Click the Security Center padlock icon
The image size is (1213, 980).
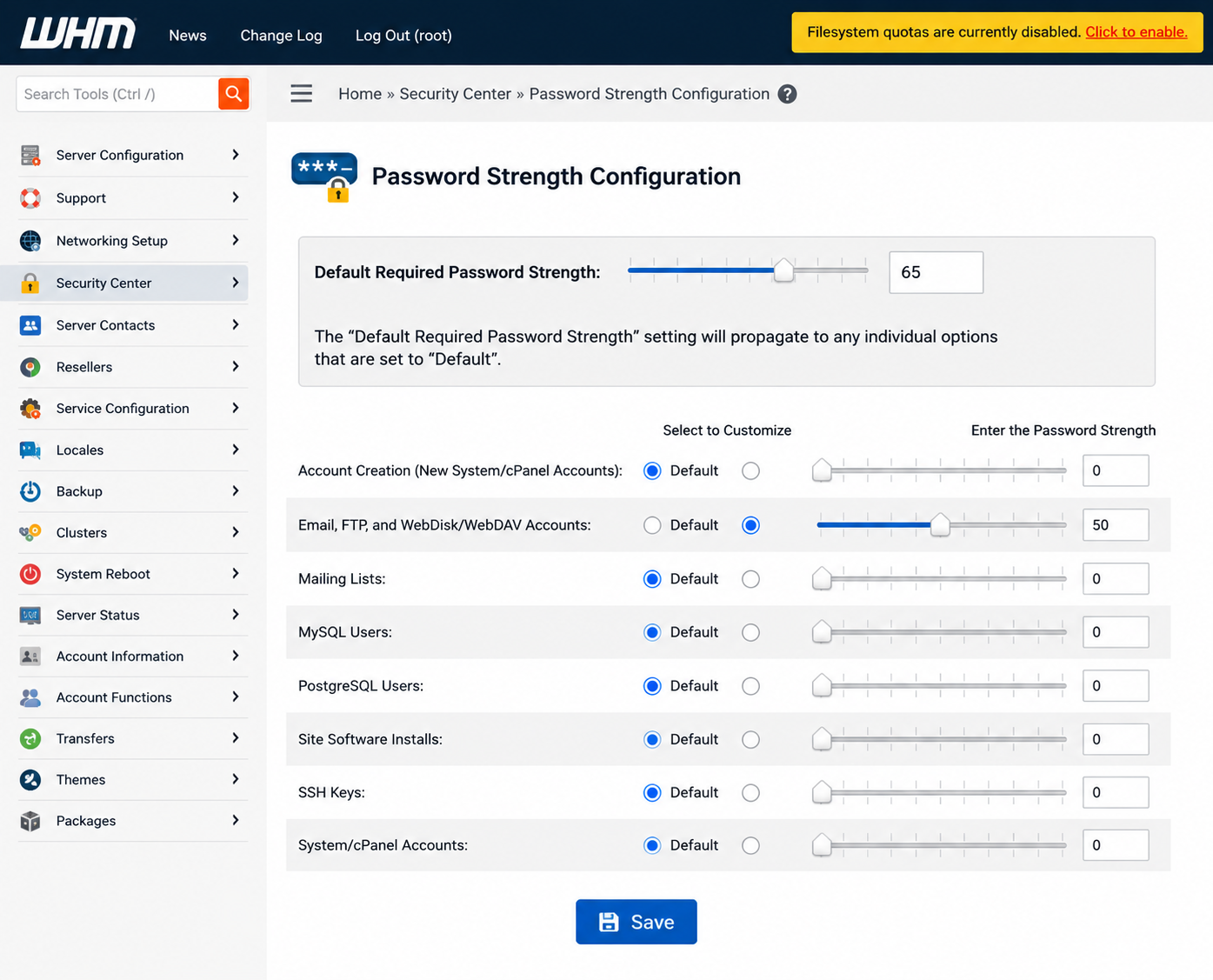click(x=30, y=283)
